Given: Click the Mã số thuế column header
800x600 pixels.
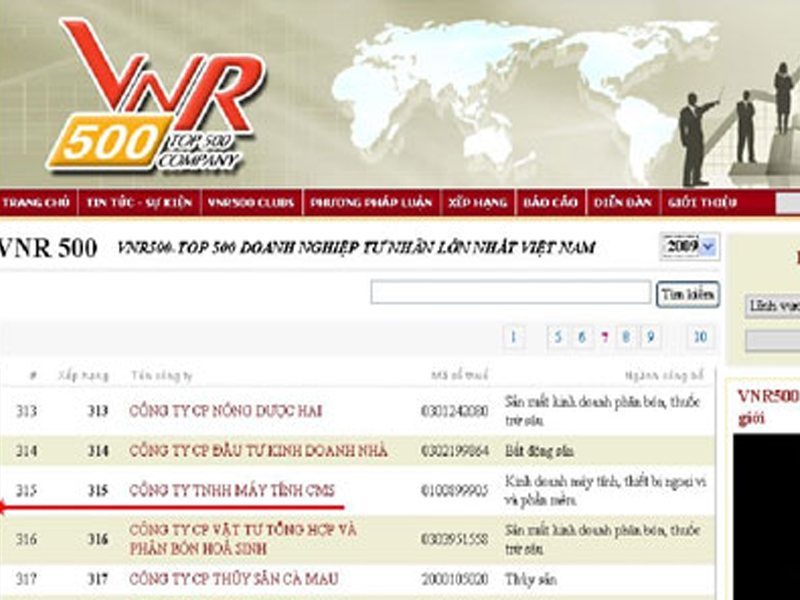Looking at the screenshot, I should pos(459,376).
